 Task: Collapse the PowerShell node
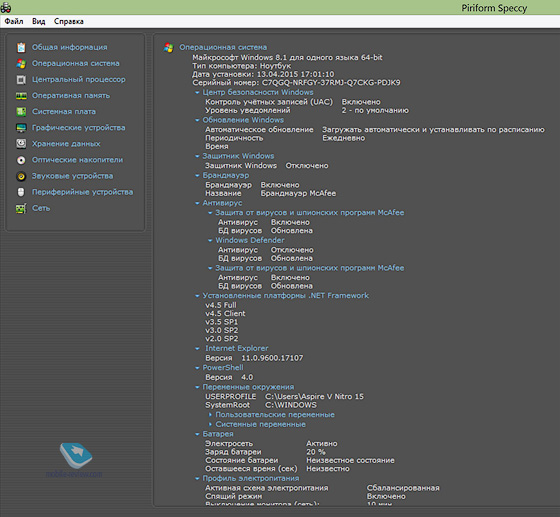(197, 368)
